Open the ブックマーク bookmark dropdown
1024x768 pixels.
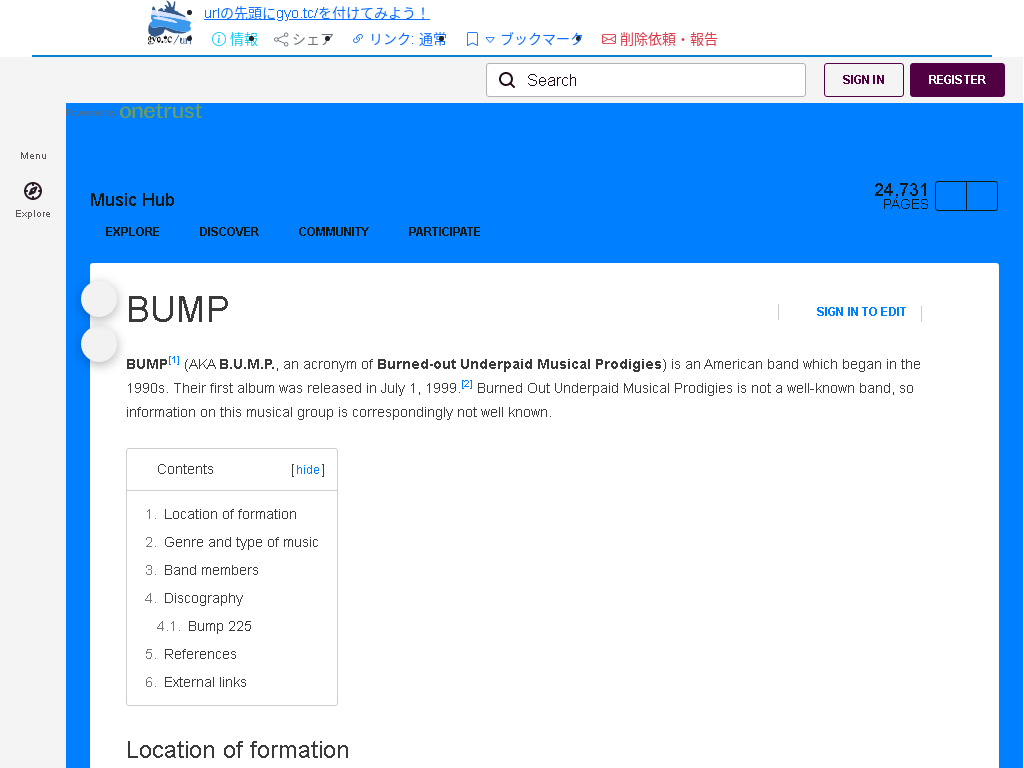click(x=524, y=39)
